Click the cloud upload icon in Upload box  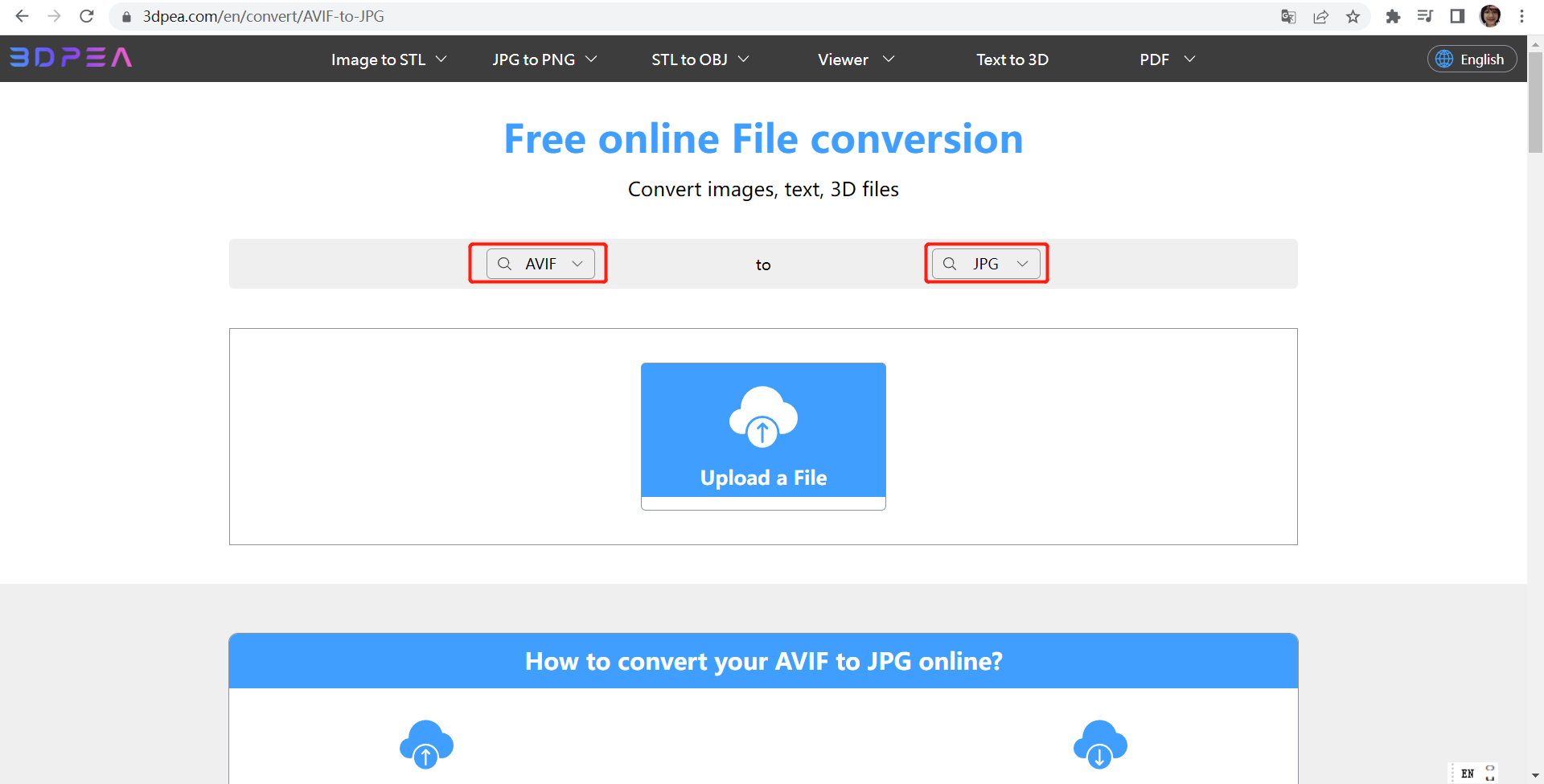click(x=762, y=417)
